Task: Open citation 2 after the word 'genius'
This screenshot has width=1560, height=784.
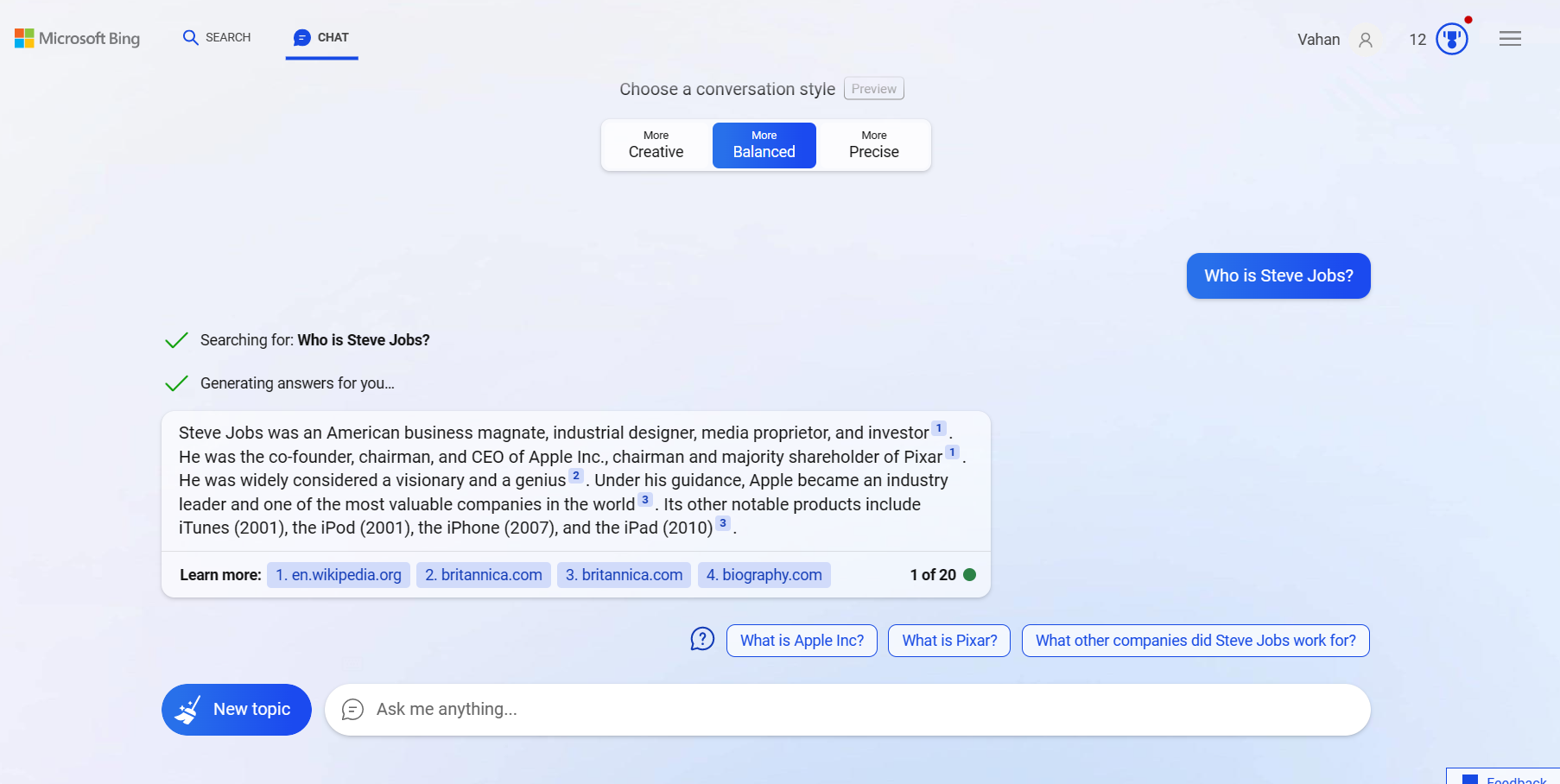Action: click(576, 476)
